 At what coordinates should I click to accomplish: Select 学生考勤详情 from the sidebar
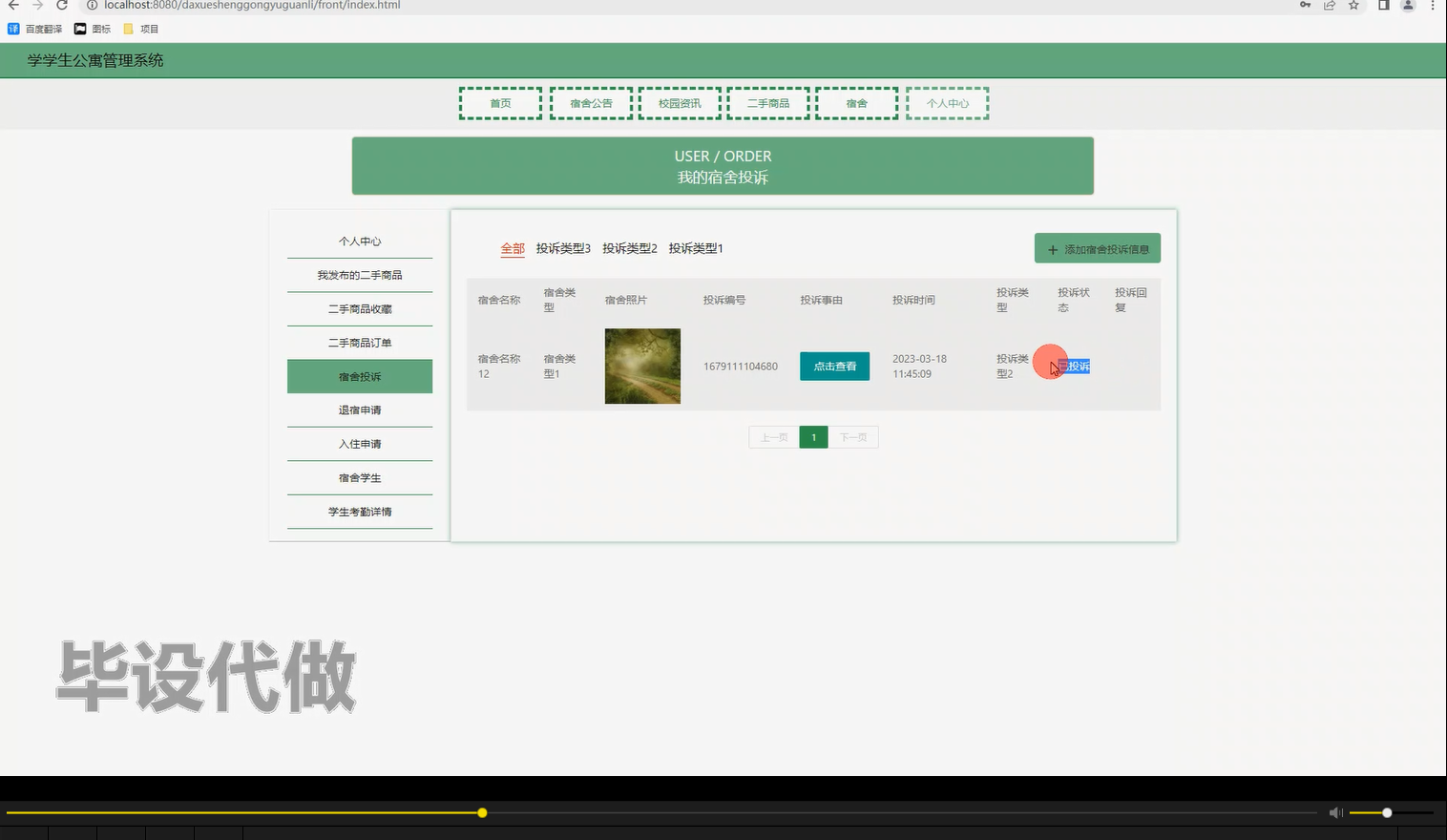(x=359, y=511)
